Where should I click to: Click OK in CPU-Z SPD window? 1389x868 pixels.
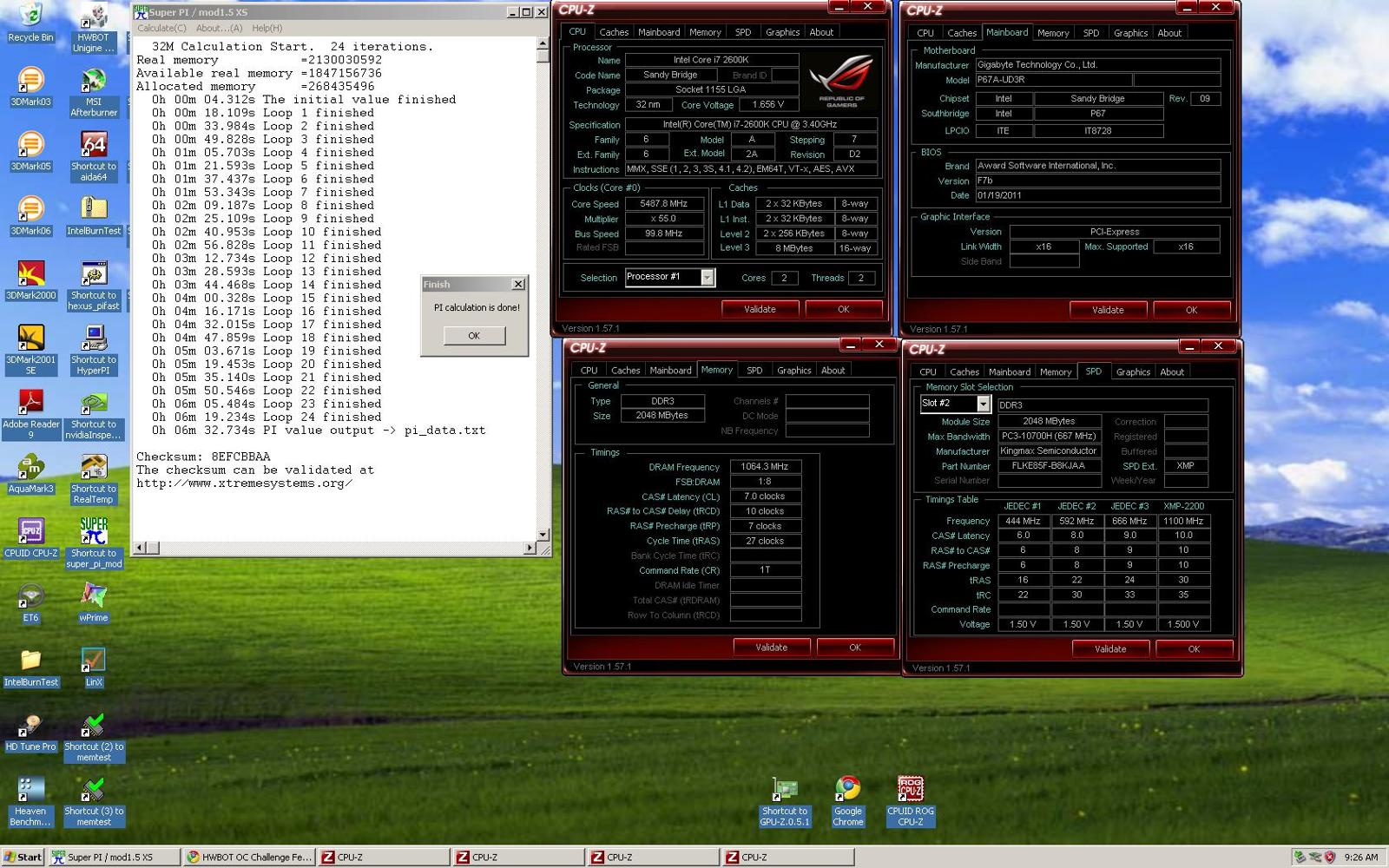1194,649
